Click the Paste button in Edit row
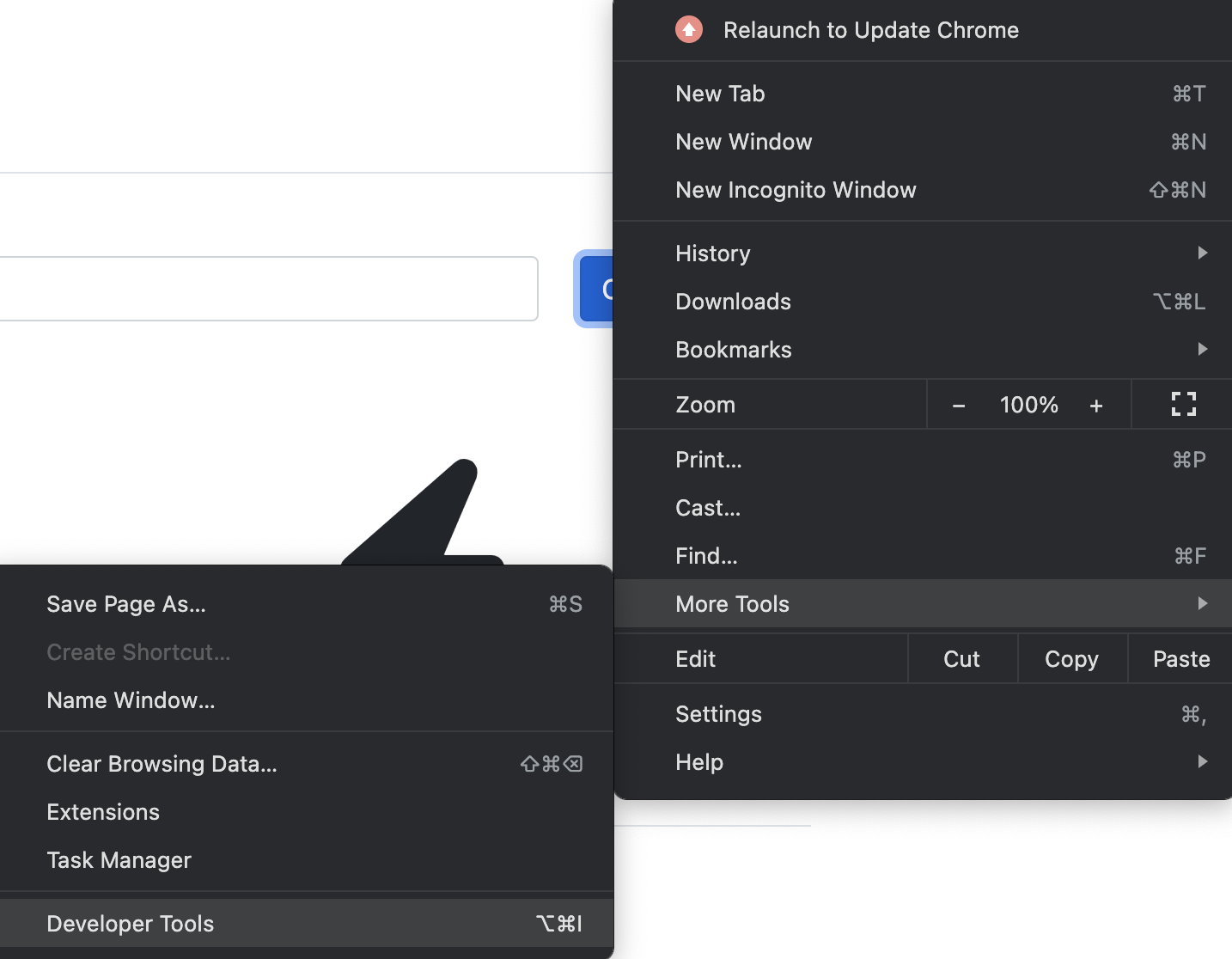The image size is (1232, 959). pyautogui.click(x=1181, y=659)
